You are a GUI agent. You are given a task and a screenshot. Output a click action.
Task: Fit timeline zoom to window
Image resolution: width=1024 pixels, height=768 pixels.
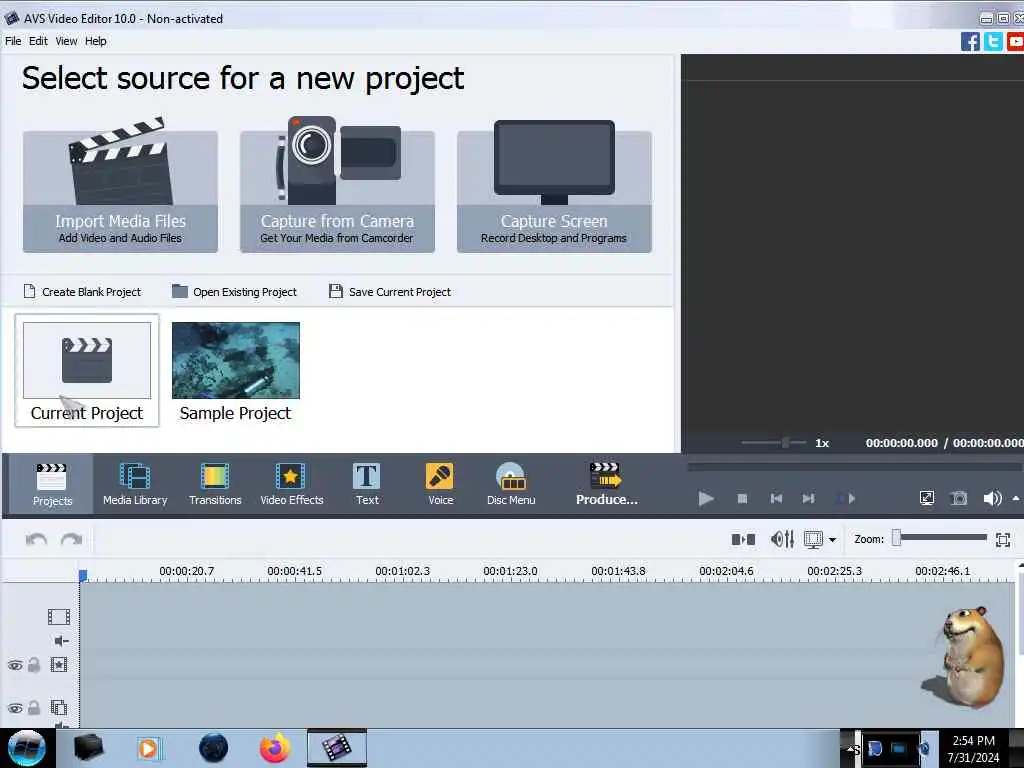pyautogui.click(x=1003, y=539)
